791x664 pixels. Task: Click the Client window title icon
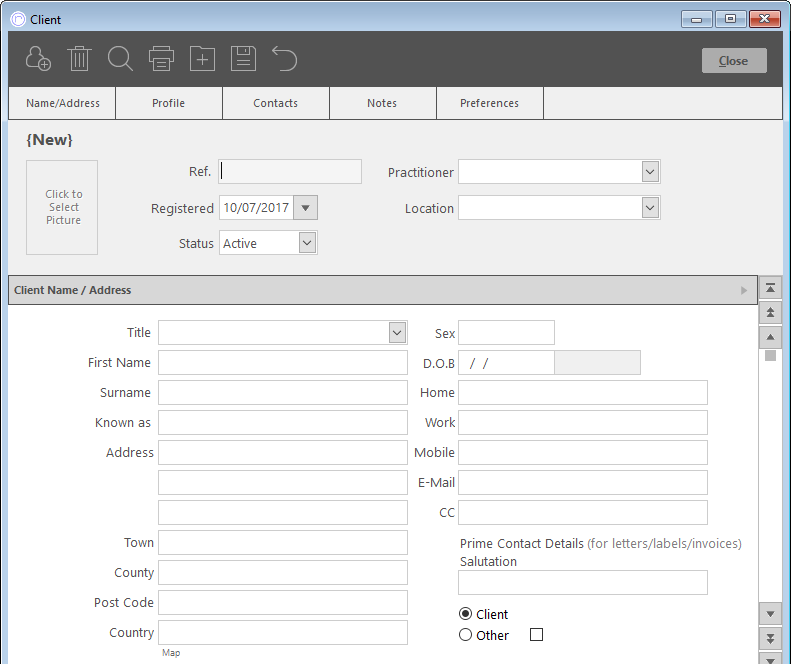coord(18,19)
